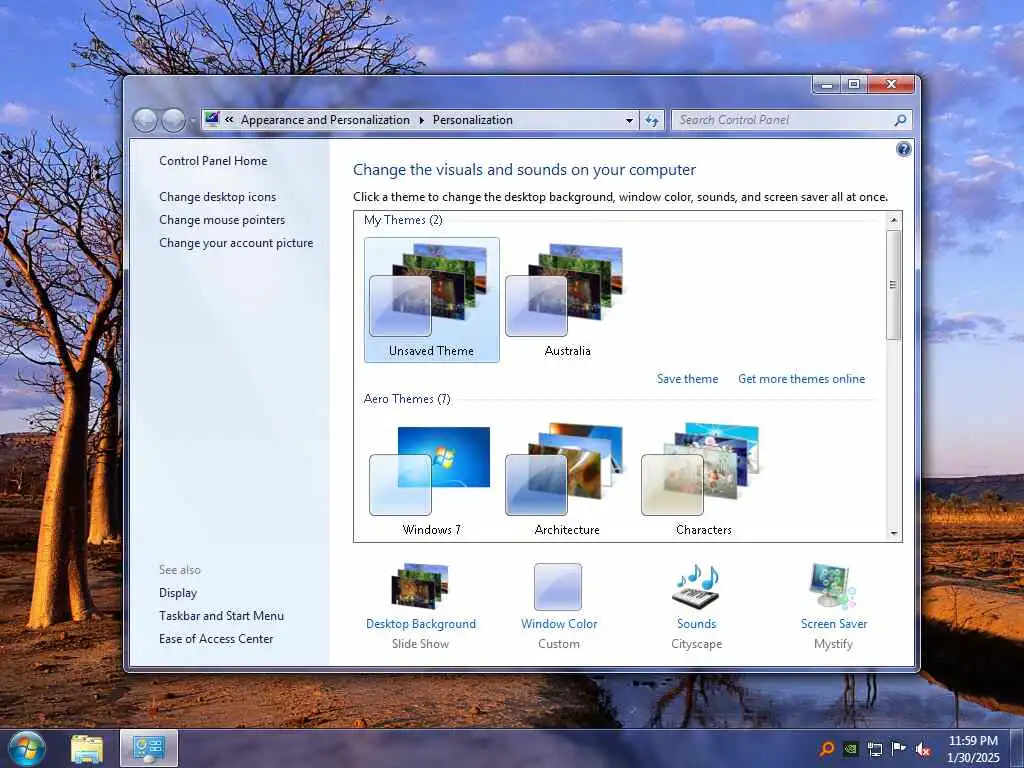Open the Sounds link text
This screenshot has height=768, width=1024.
click(x=696, y=624)
